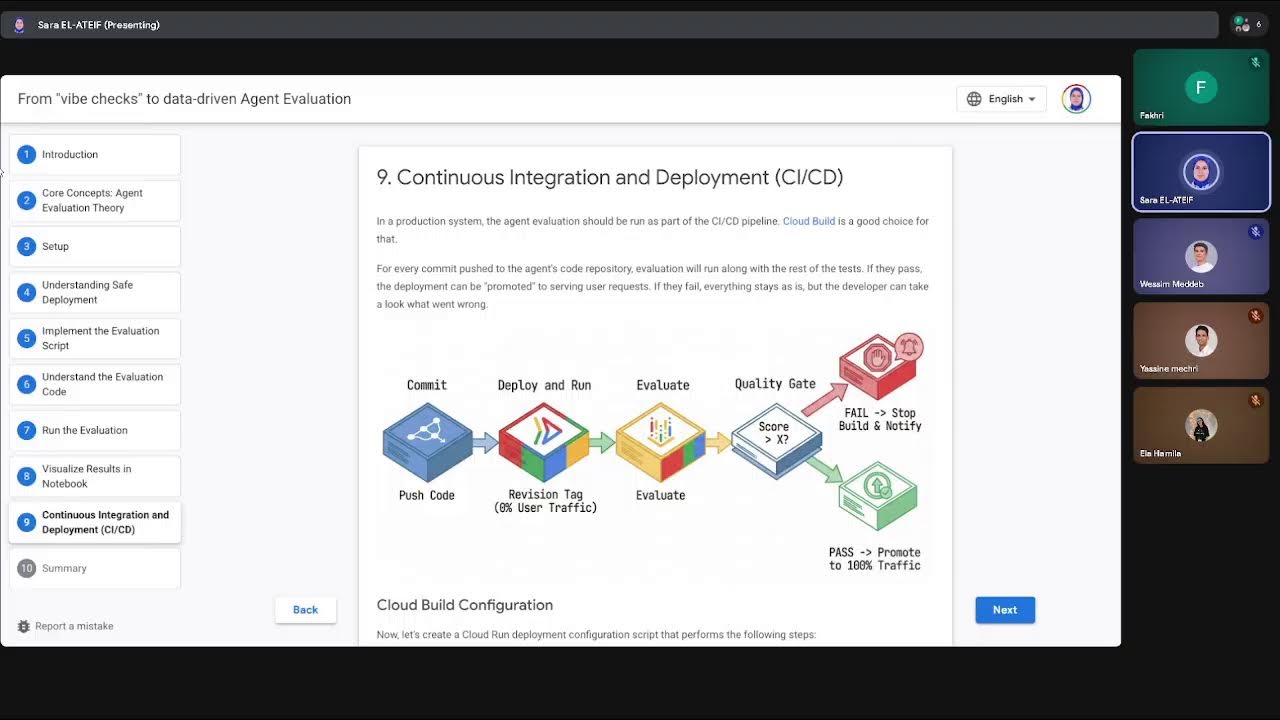Open Visualize Results in Notebook step
The width and height of the screenshot is (1280, 720).
(x=95, y=476)
